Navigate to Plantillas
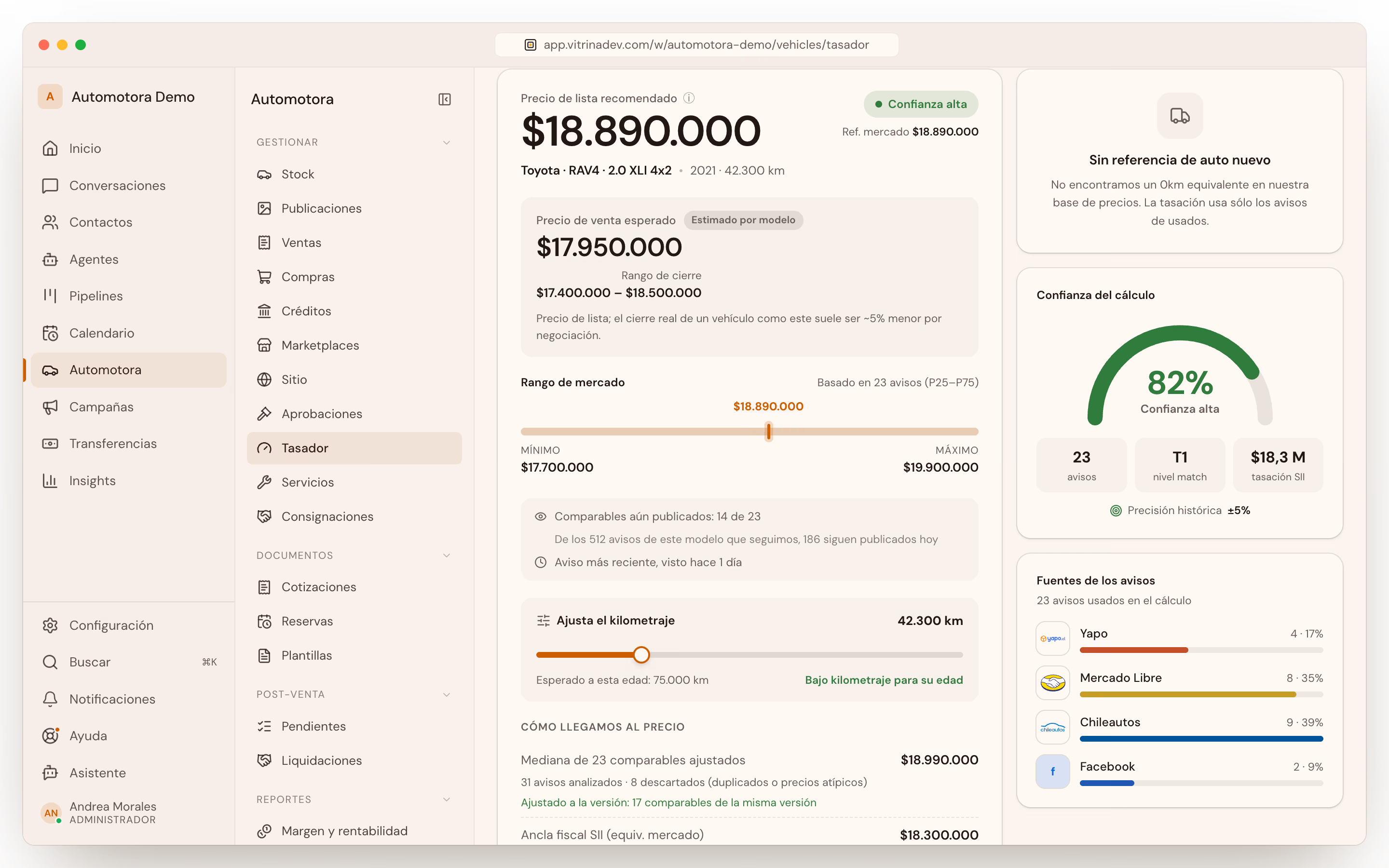This screenshot has width=1389, height=868. tap(354, 656)
